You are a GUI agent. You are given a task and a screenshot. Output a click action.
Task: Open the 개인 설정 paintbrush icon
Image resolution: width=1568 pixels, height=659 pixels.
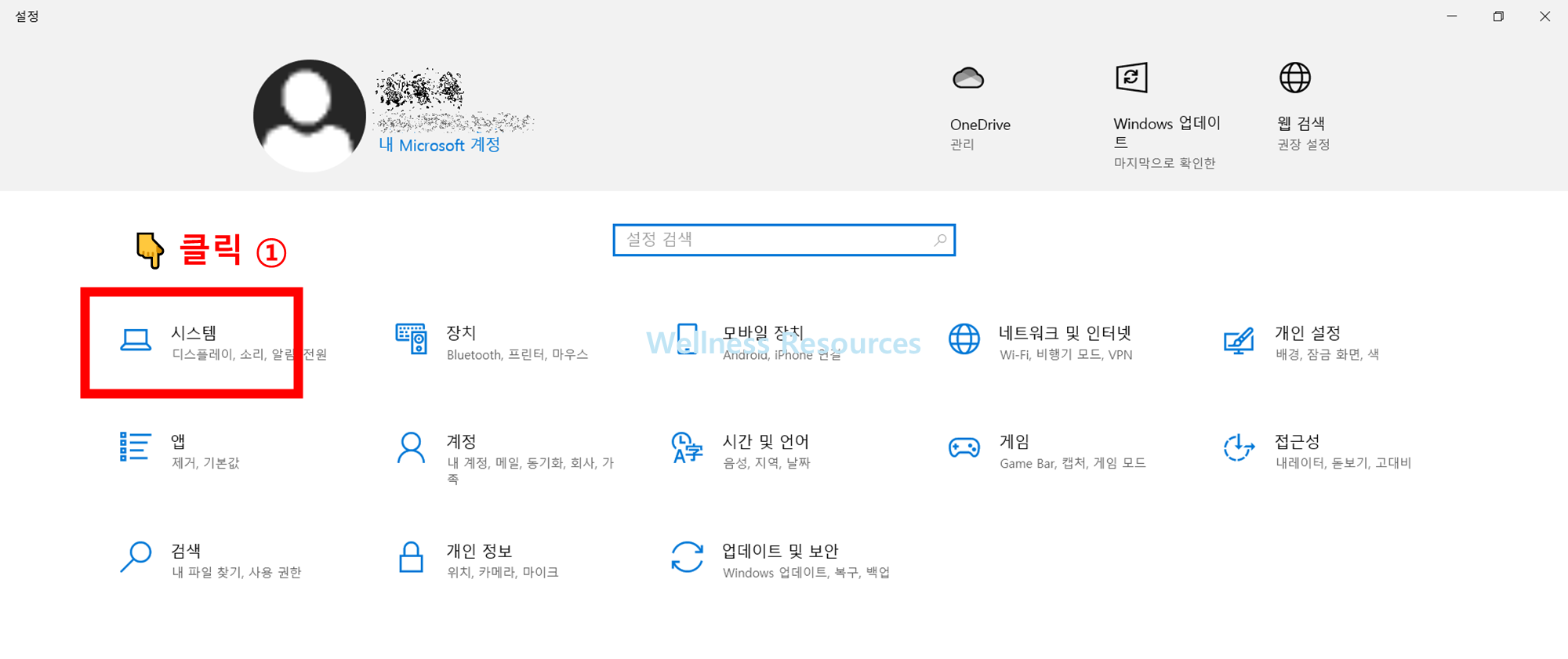pos(1240,341)
